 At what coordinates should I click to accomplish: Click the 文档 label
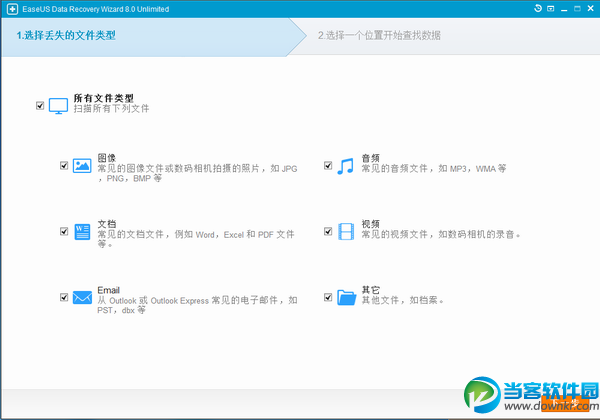tap(107, 224)
